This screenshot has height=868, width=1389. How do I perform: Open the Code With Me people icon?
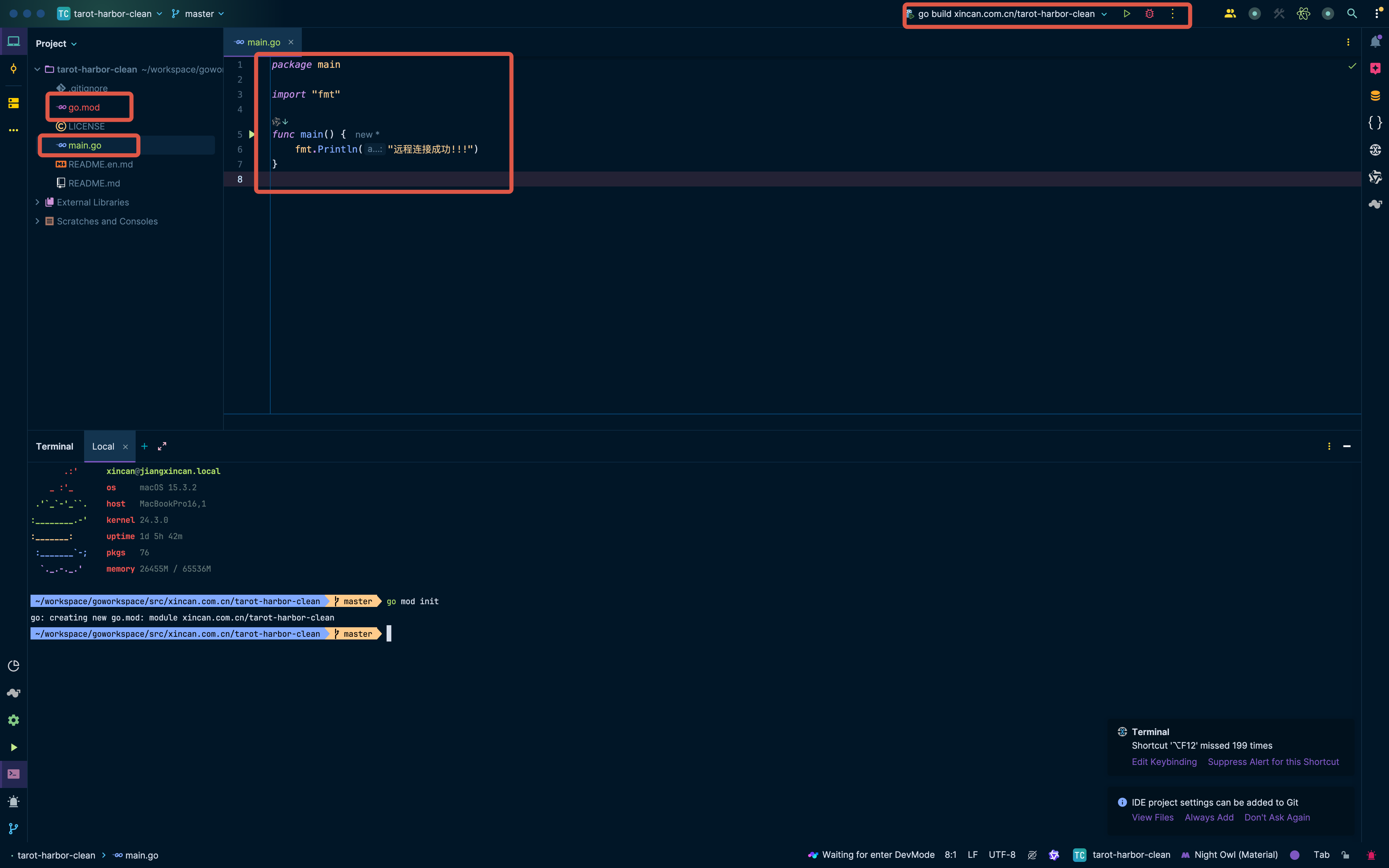click(x=1229, y=14)
